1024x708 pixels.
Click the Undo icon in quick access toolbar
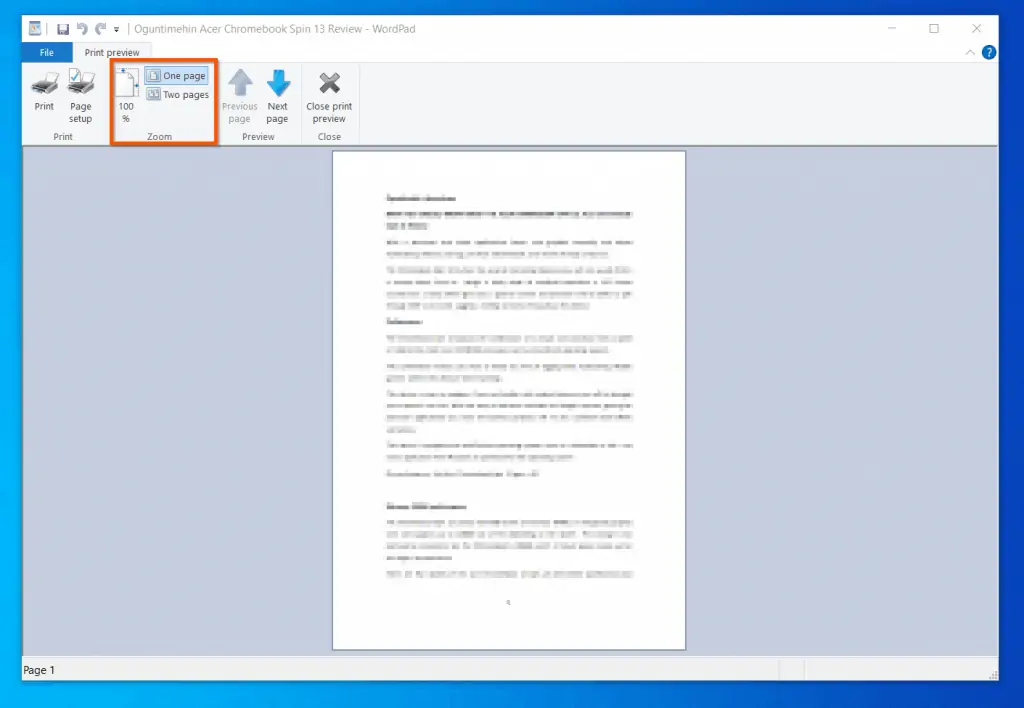click(82, 29)
